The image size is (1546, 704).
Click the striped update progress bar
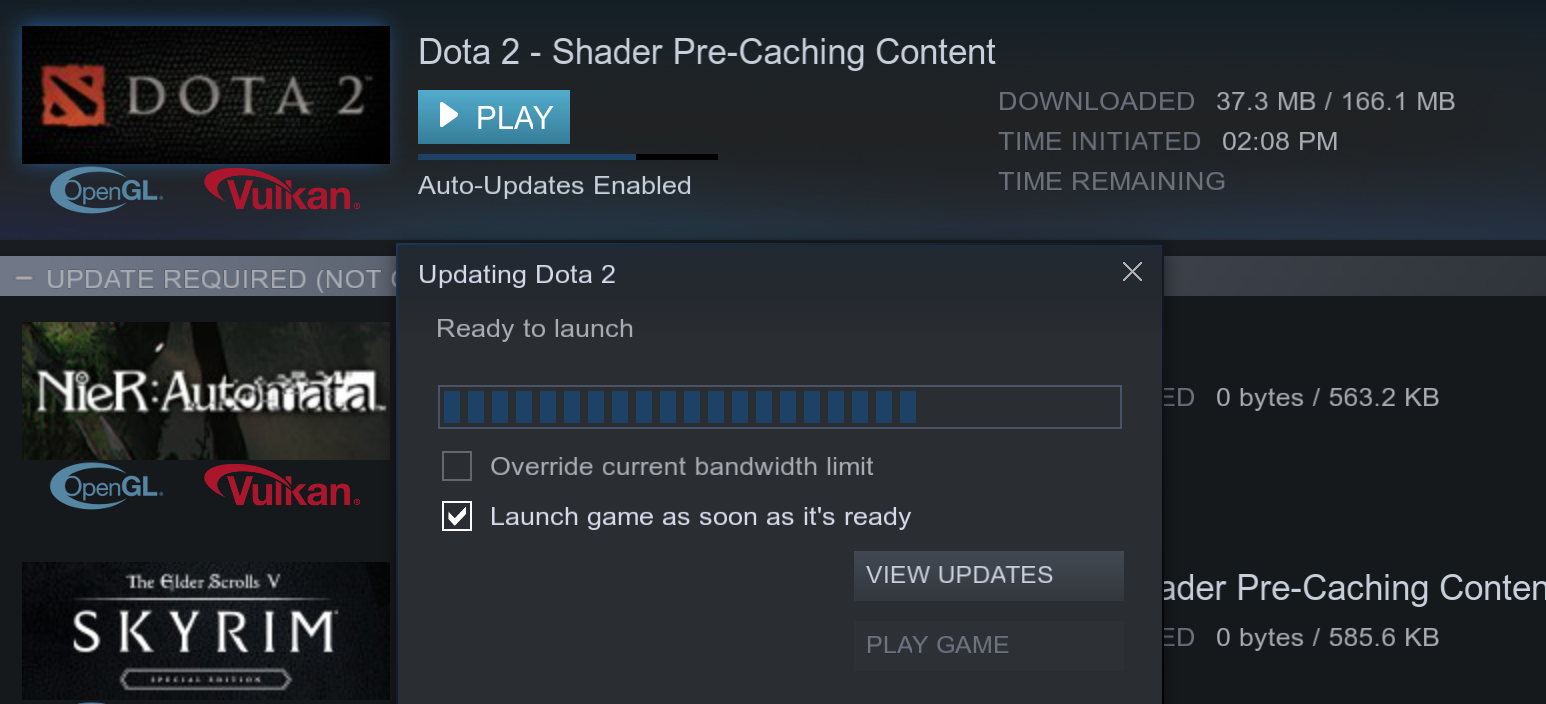pyautogui.click(x=779, y=406)
